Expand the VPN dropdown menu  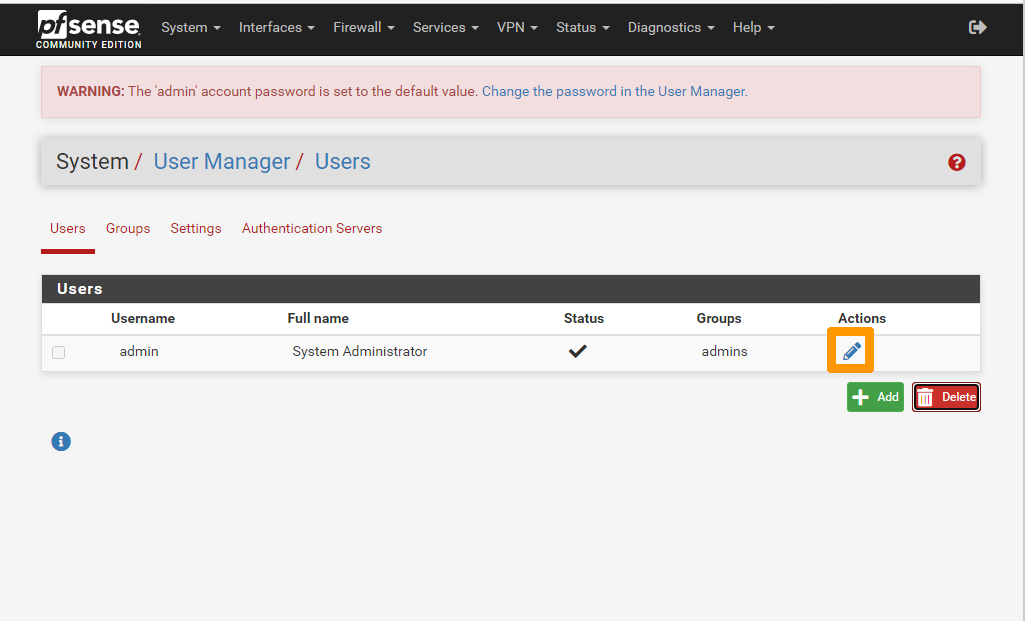tap(517, 27)
